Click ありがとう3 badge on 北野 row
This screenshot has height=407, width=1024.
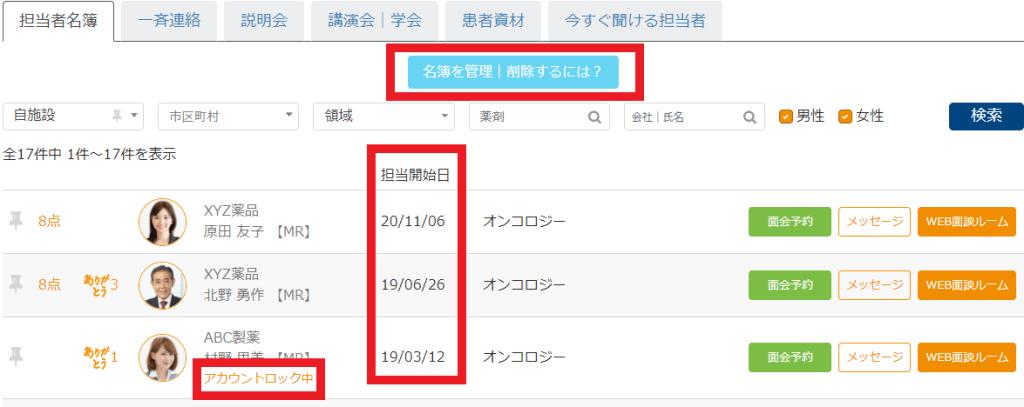point(101,285)
